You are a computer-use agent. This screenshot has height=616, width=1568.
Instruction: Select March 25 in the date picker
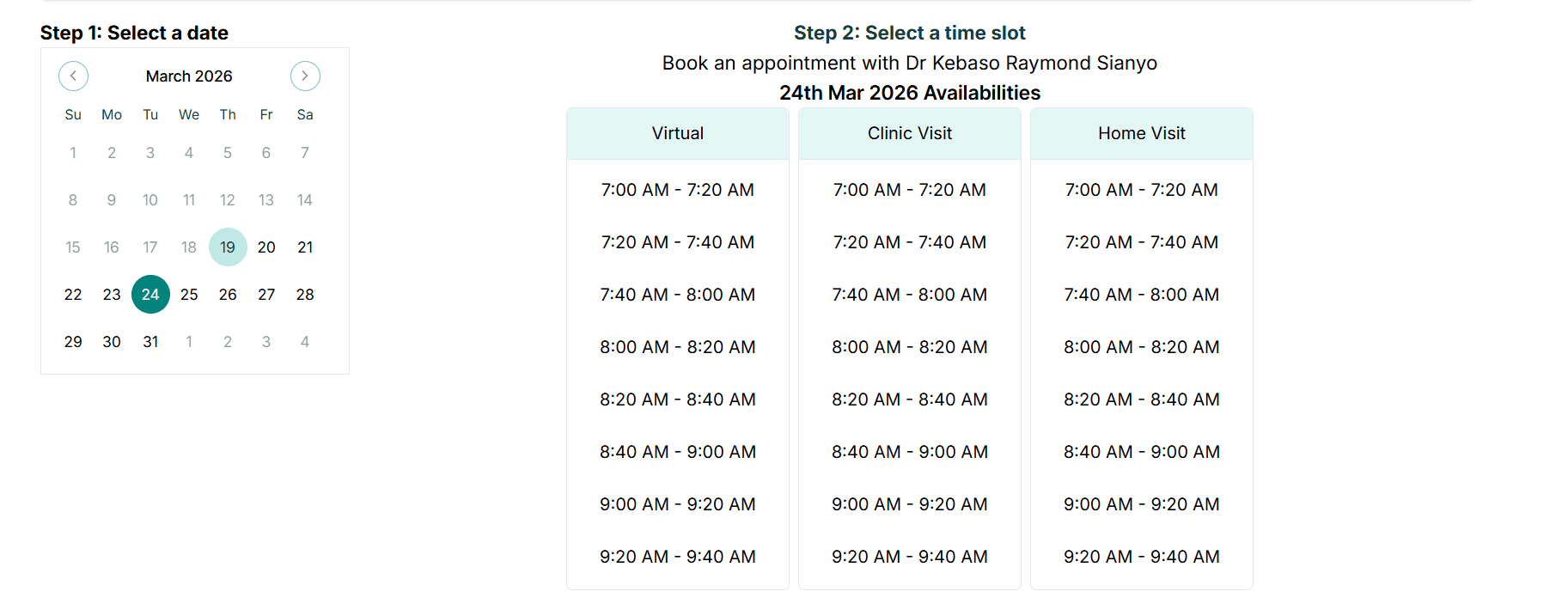coord(189,294)
